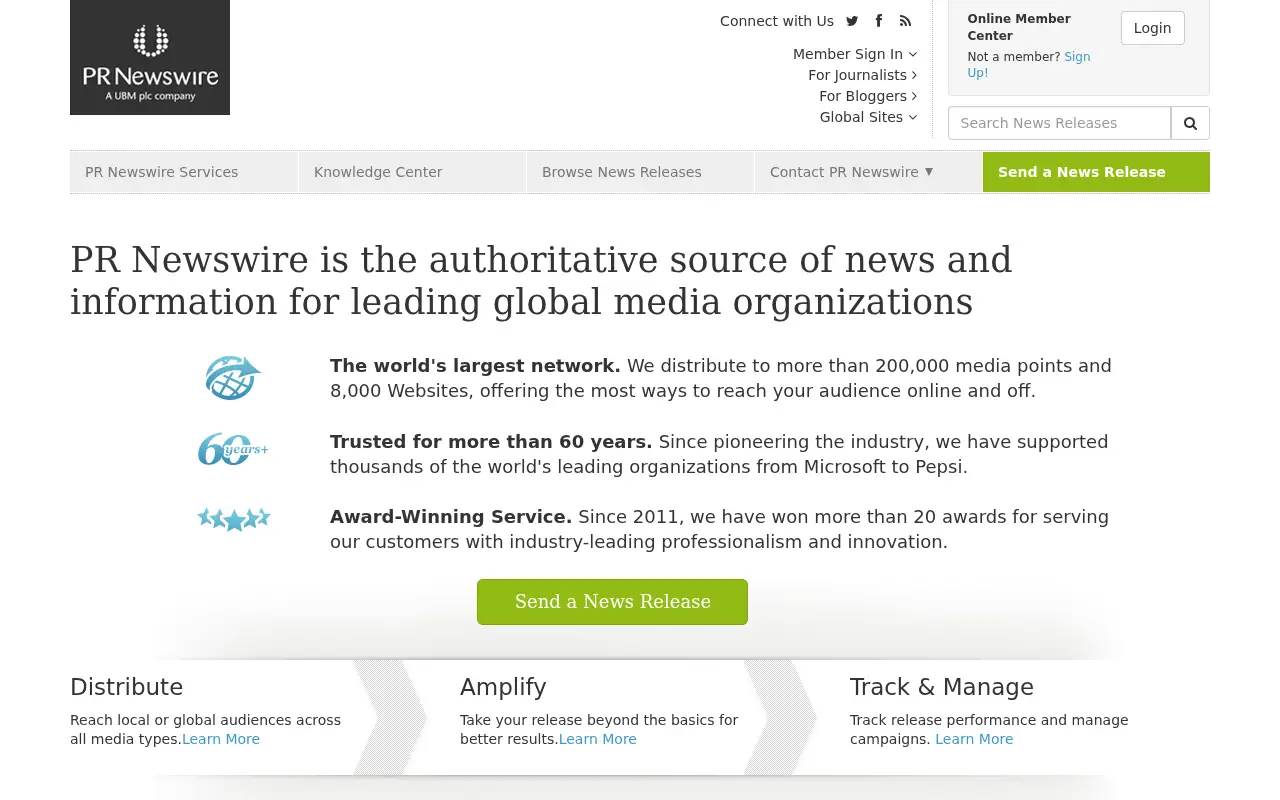Click the Sign Up! link
This screenshot has height=800, width=1280.
click(1029, 65)
